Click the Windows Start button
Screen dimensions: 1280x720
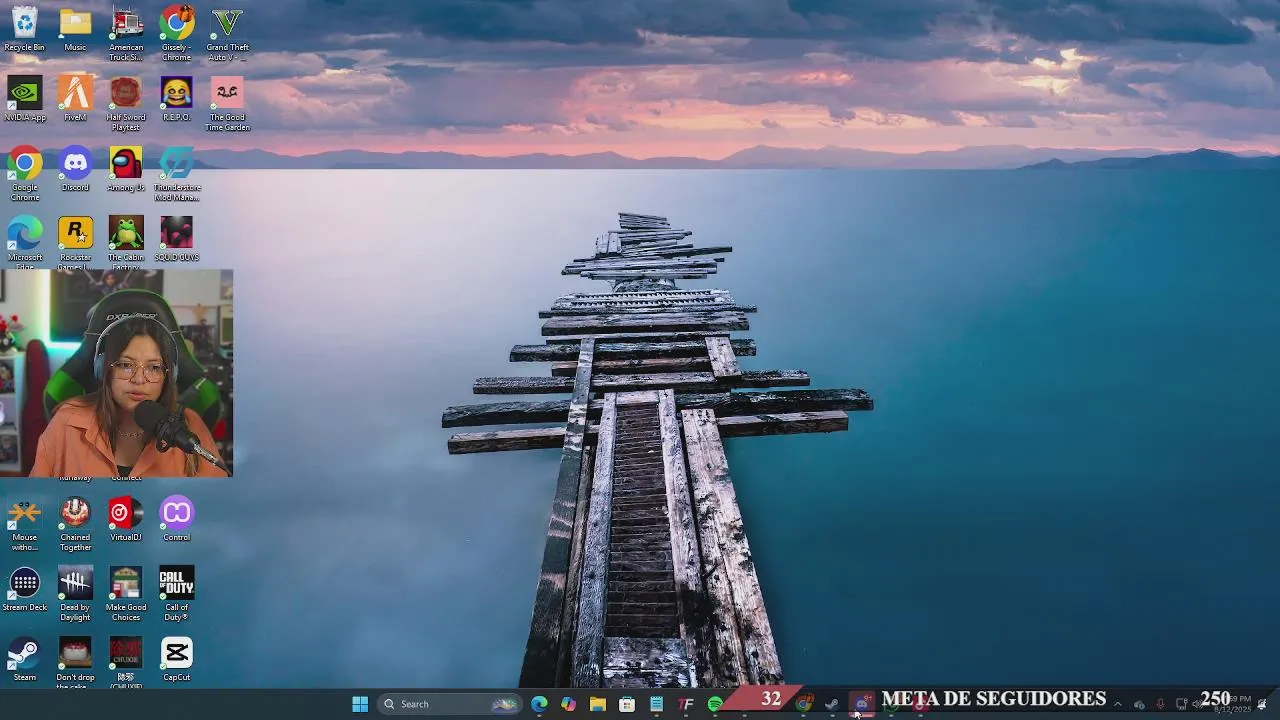point(360,704)
